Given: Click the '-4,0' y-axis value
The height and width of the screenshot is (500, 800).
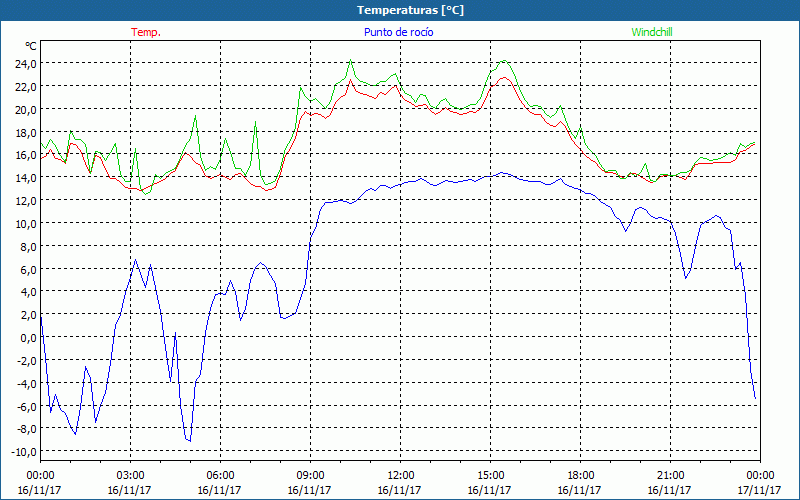Looking at the screenshot, I should [x=27, y=384].
